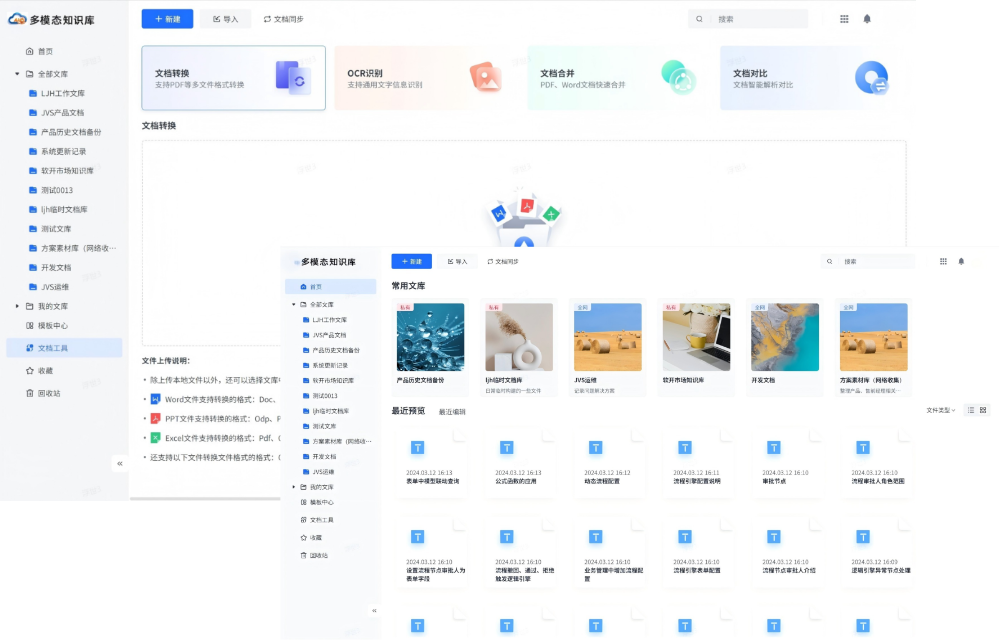The height and width of the screenshot is (640, 1000).
Task: Open 模板中心 in back window sidebar
Action: pyautogui.click(x=47, y=325)
